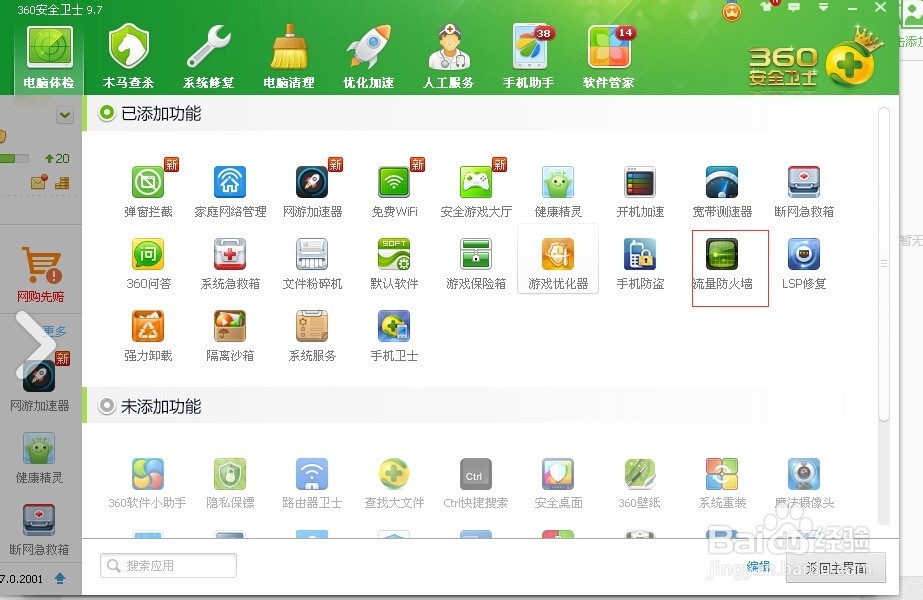The height and width of the screenshot is (600, 923).
Task: Open the 360问答 tool
Action: click(148, 263)
